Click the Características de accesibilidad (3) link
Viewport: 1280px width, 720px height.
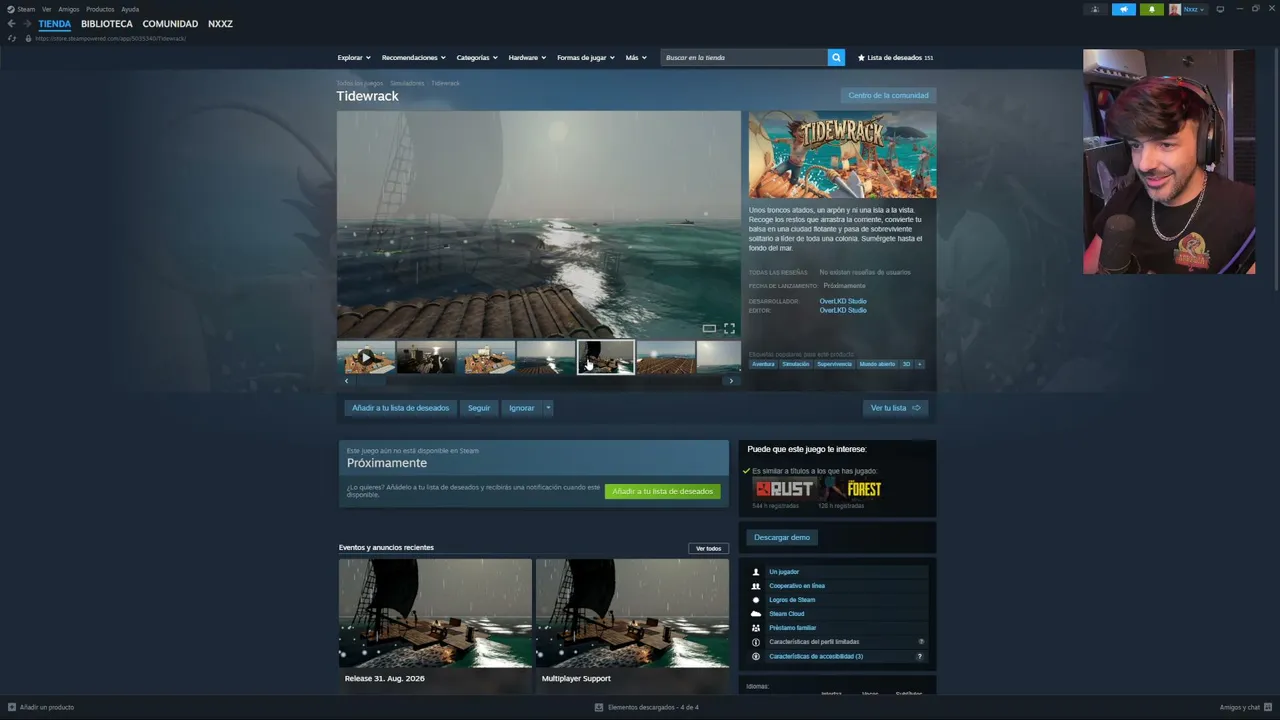816,656
